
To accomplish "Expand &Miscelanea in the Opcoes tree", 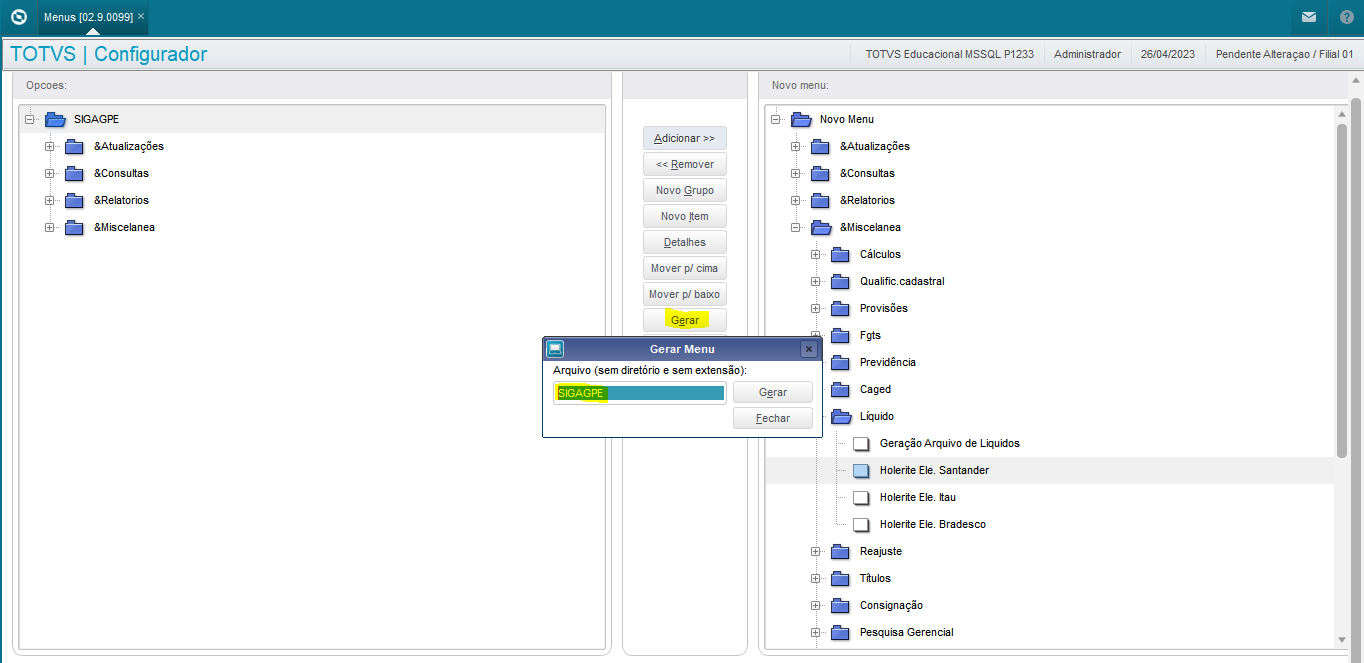I will point(50,227).
